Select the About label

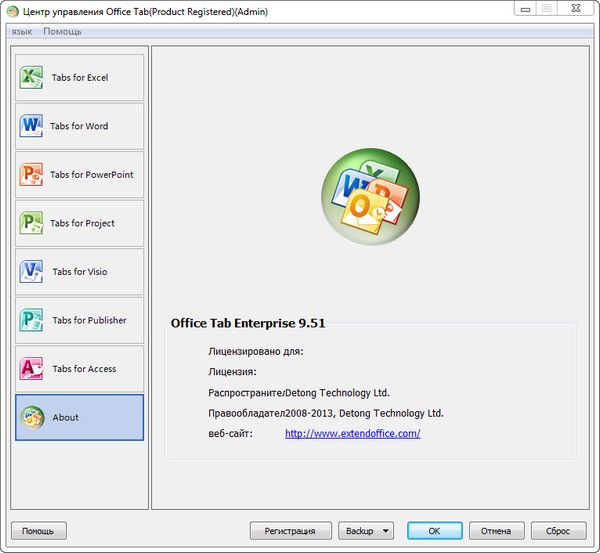coord(65,418)
